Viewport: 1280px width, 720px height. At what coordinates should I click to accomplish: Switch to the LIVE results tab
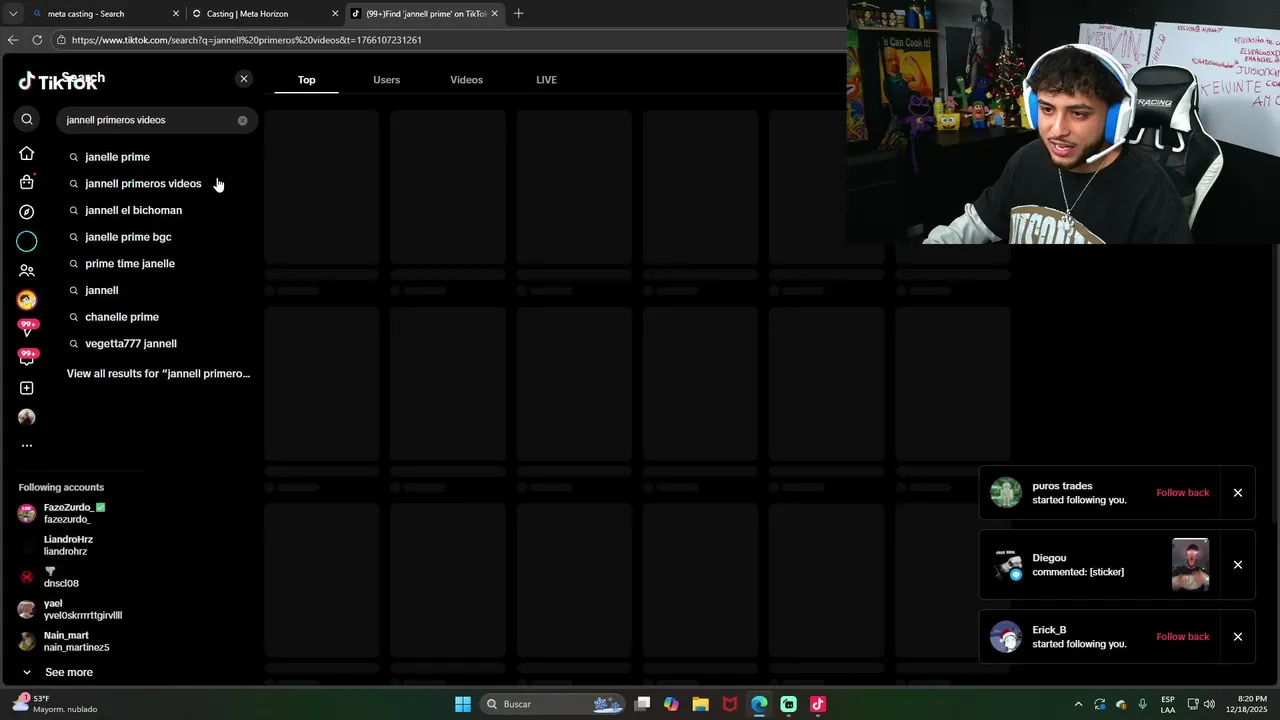pyautogui.click(x=546, y=80)
